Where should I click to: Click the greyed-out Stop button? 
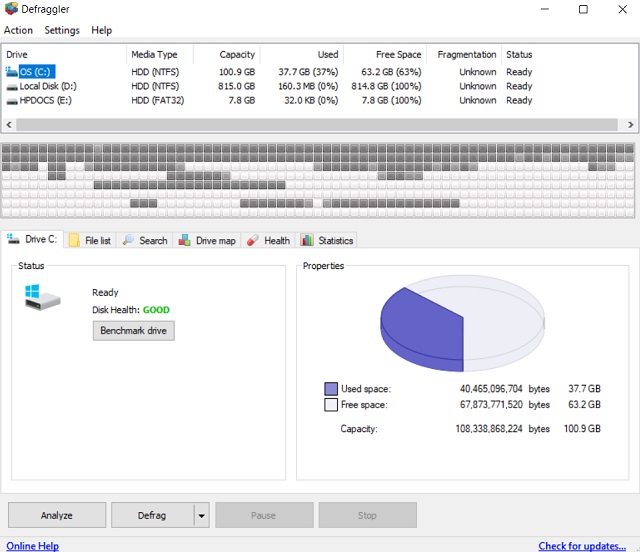[367, 515]
